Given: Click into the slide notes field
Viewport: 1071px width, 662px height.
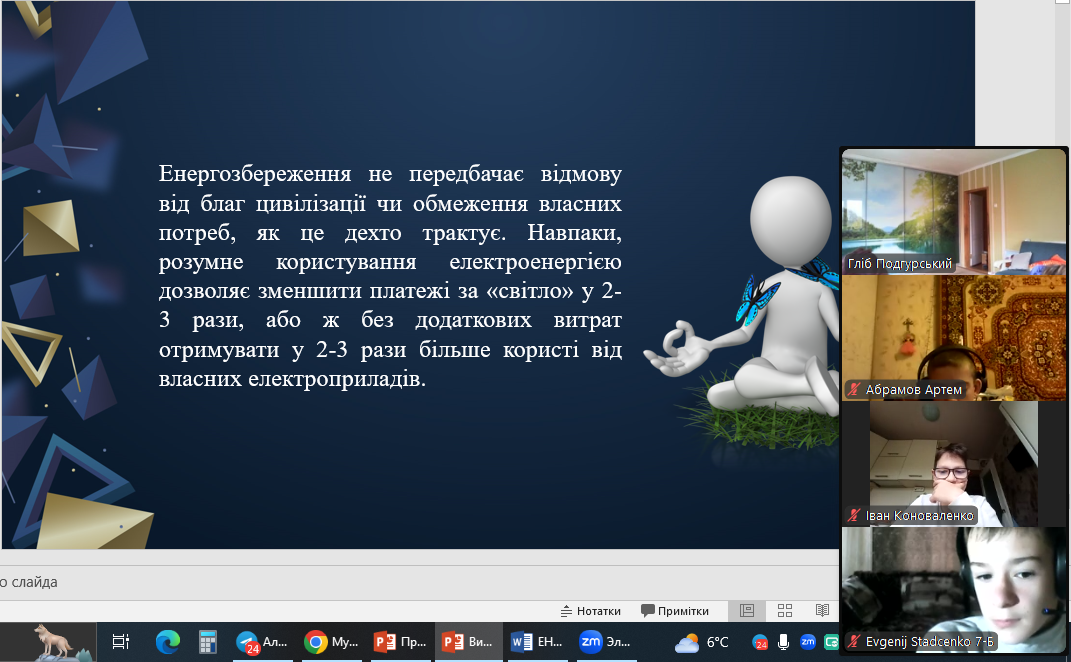Looking at the screenshot, I should click(419, 583).
